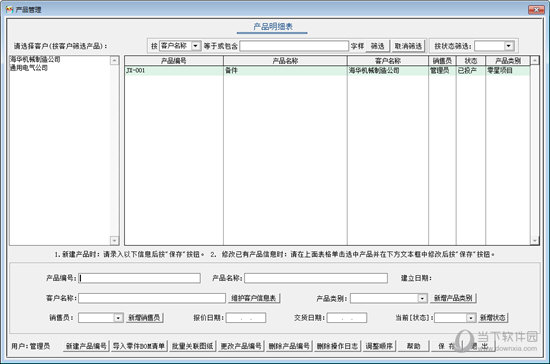Open the 产品类别 dropdown in the form
Image resolution: width=550 pixels, height=364 pixels.
[x=422, y=298]
